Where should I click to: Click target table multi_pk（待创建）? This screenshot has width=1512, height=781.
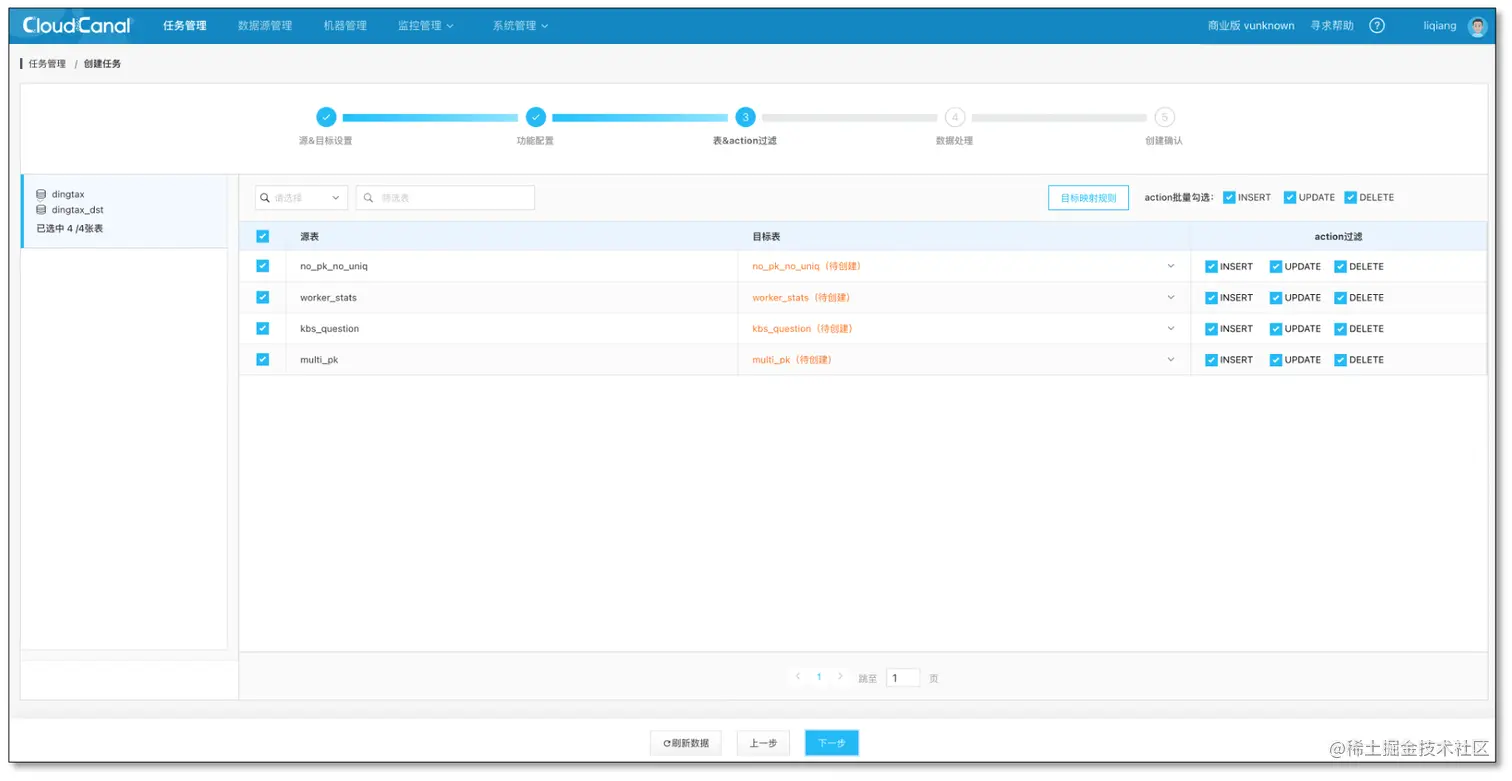(x=792, y=359)
